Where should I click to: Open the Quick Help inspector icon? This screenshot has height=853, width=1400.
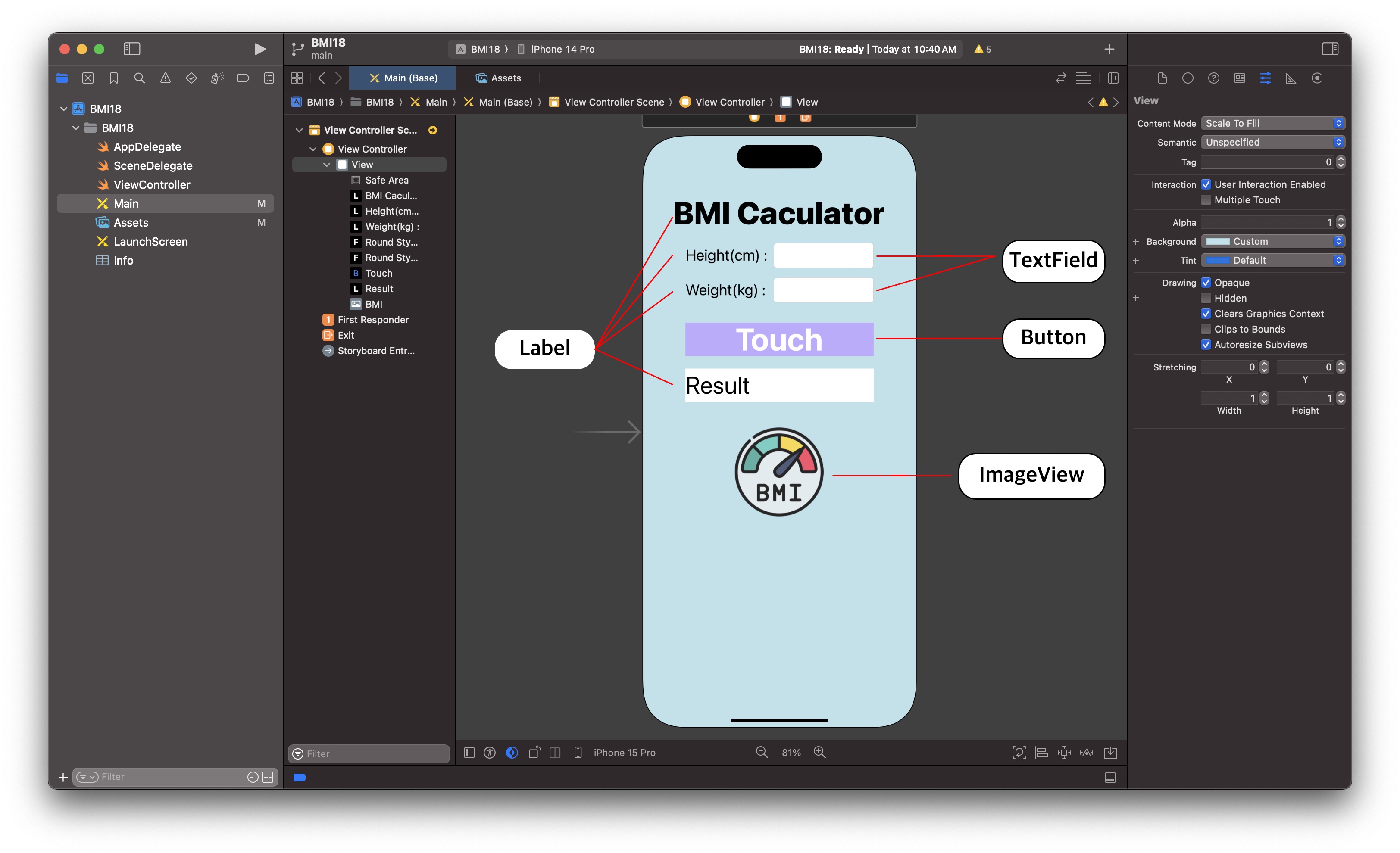[1214, 78]
